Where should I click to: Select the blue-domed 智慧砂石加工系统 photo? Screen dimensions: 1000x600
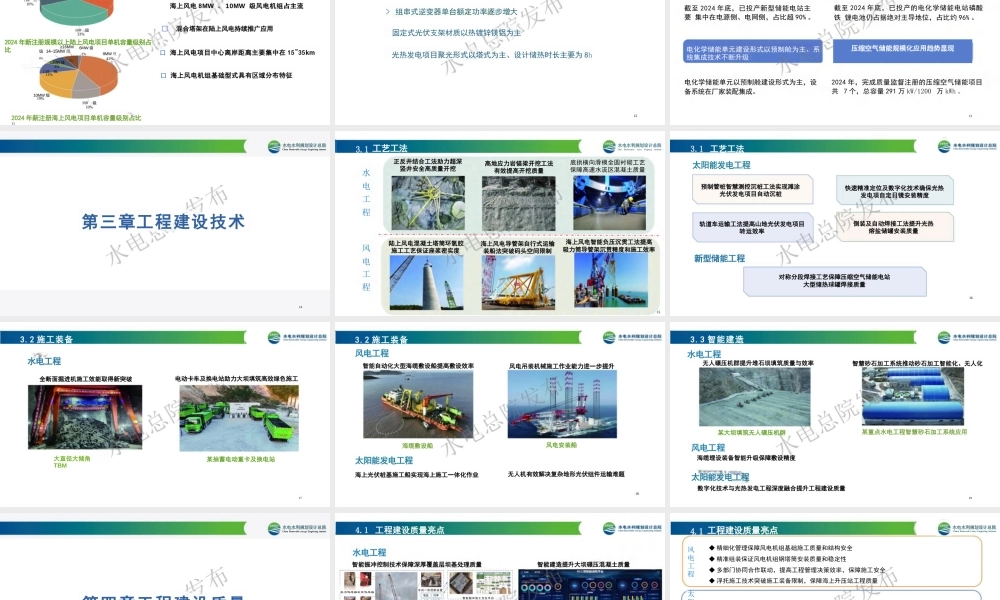[913, 396]
